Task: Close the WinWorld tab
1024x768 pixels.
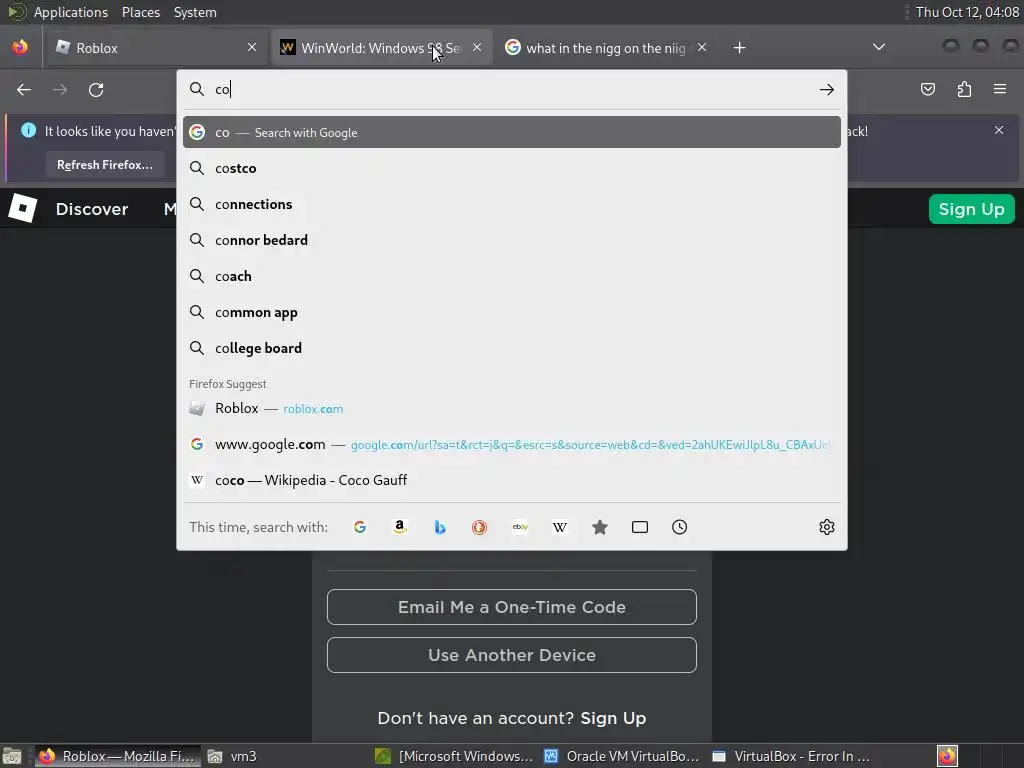Action: point(477,47)
